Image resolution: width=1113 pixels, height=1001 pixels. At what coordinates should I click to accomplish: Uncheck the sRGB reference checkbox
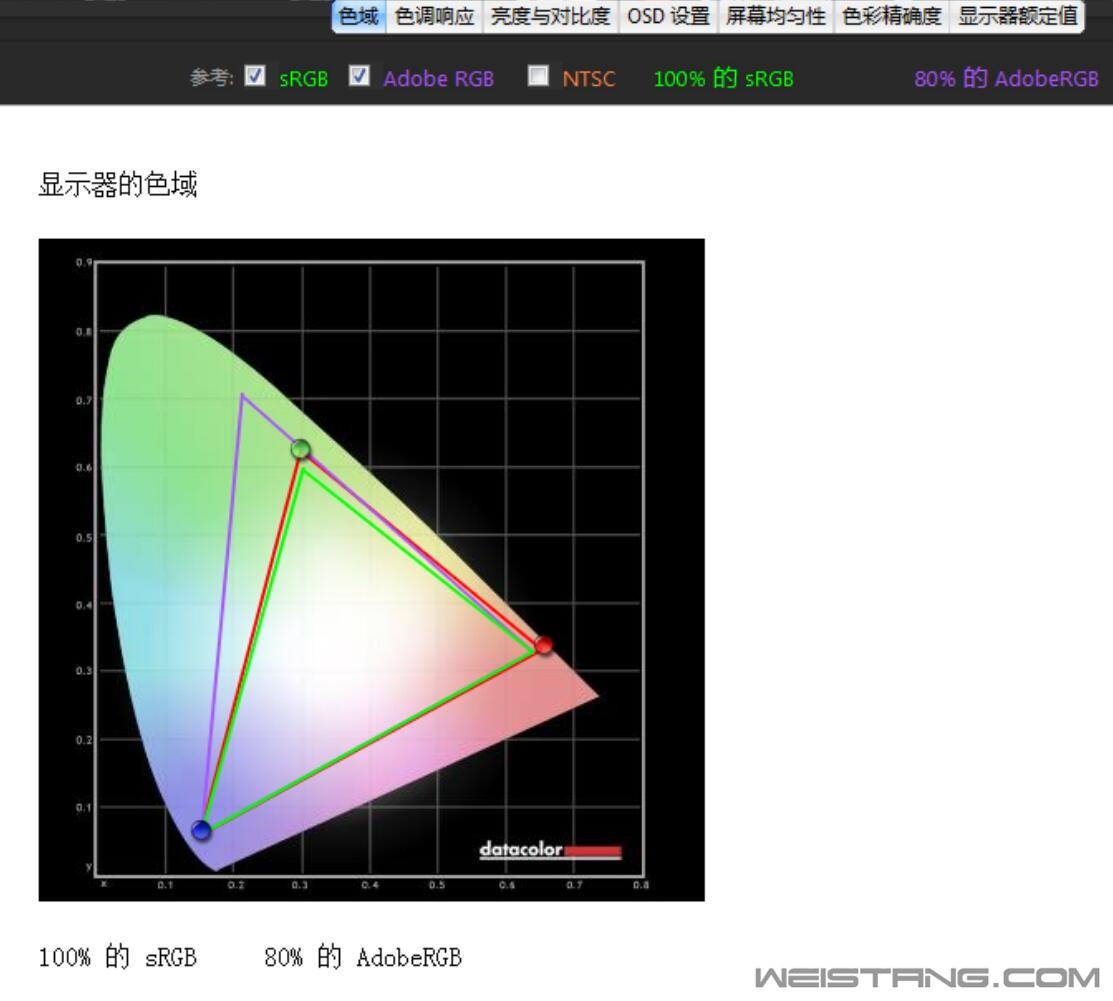pyautogui.click(x=256, y=76)
